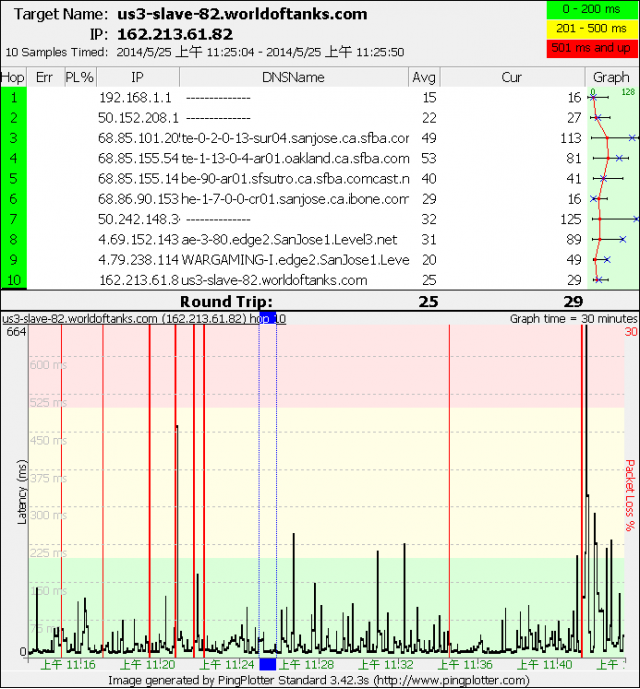The width and height of the screenshot is (640, 689).
Task: Click the Round Trip label
Action: [226, 301]
